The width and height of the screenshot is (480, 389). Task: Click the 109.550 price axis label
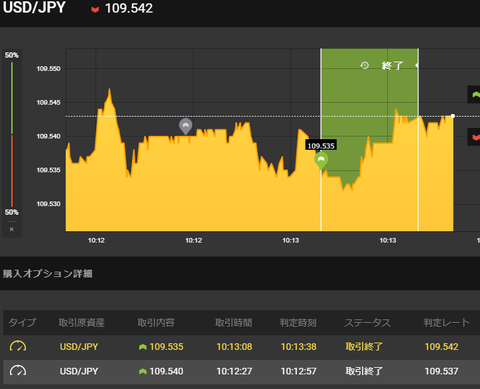pyautogui.click(x=49, y=69)
